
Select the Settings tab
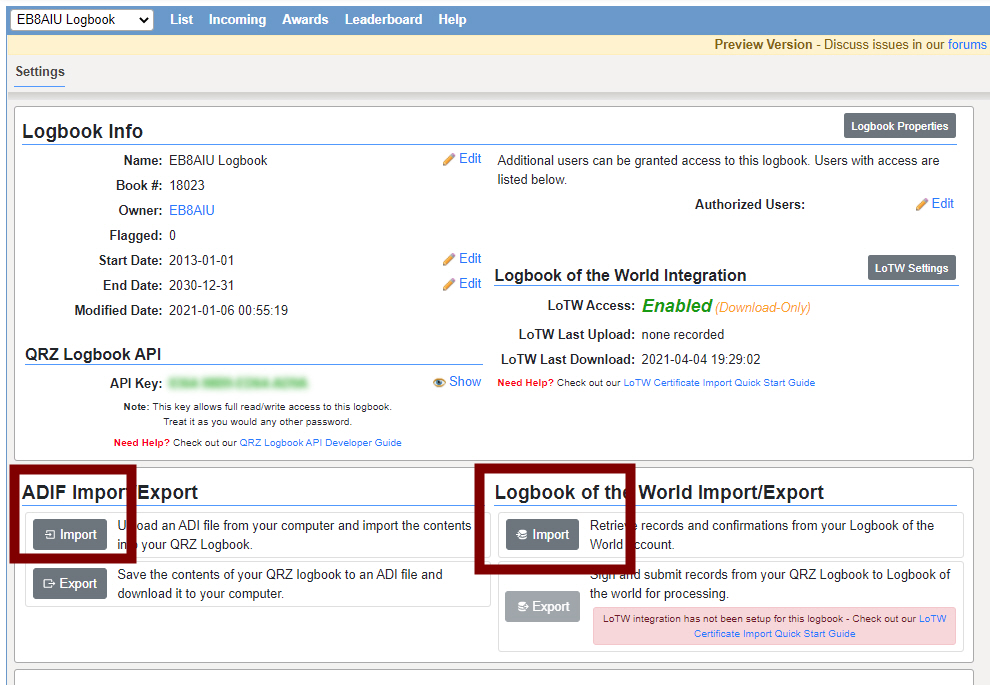click(x=40, y=72)
